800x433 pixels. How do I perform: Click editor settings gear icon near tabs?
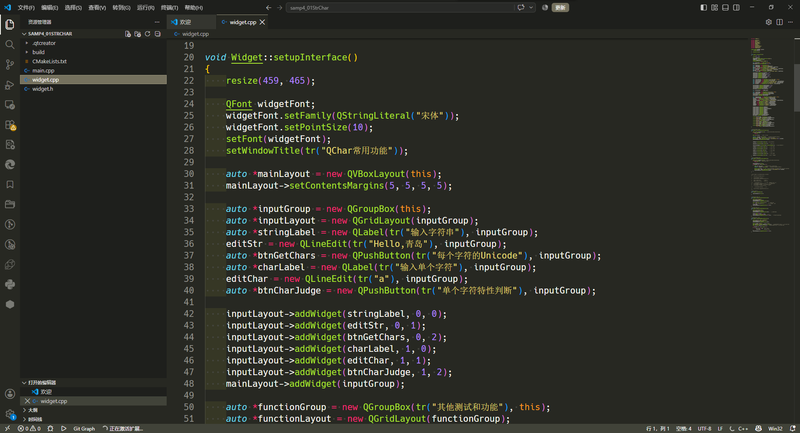(768, 22)
